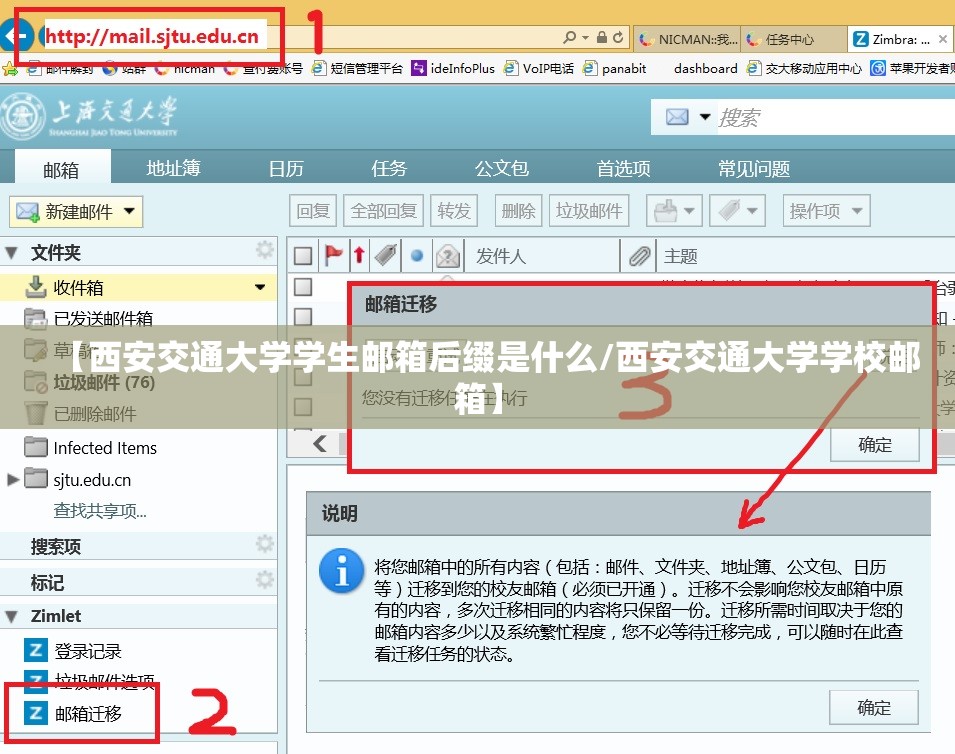Sort by the read status dot column
The height and width of the screenshot is (754, 955).
point(417,256)
